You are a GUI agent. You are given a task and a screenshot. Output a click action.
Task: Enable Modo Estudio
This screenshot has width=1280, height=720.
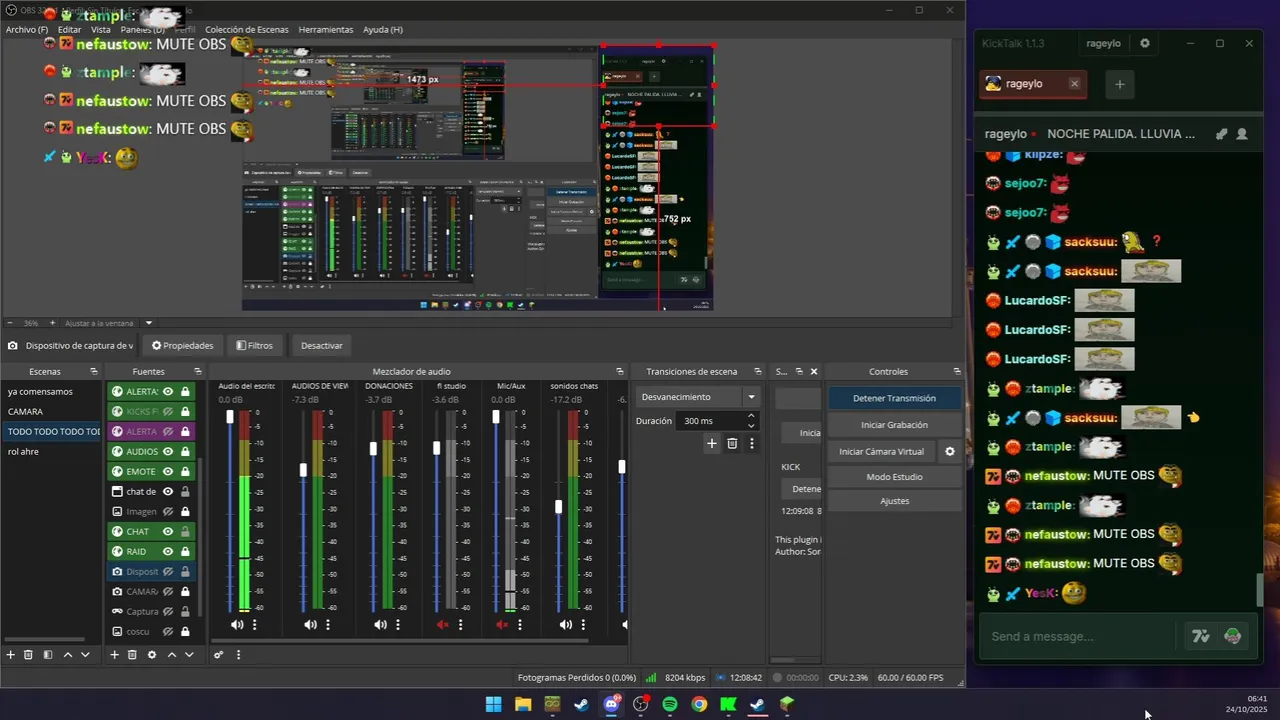pos(894,477)
